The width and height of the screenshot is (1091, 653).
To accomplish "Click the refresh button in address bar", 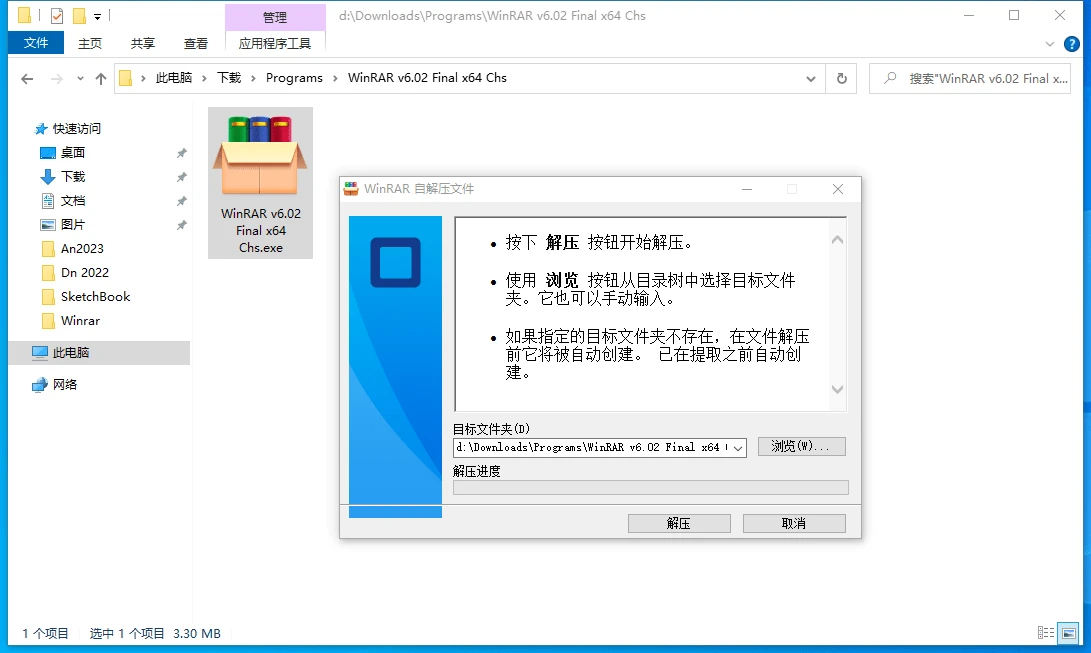I will click(x=841, y=79).
